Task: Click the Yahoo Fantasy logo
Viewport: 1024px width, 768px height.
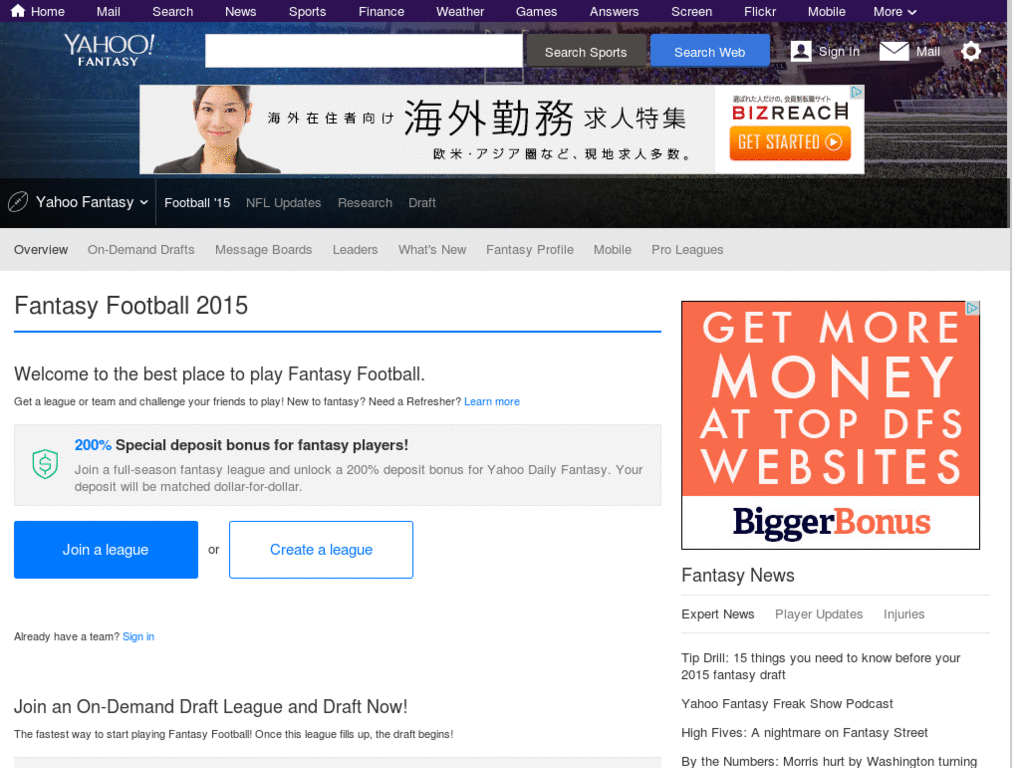Action: tap(108, 50)
